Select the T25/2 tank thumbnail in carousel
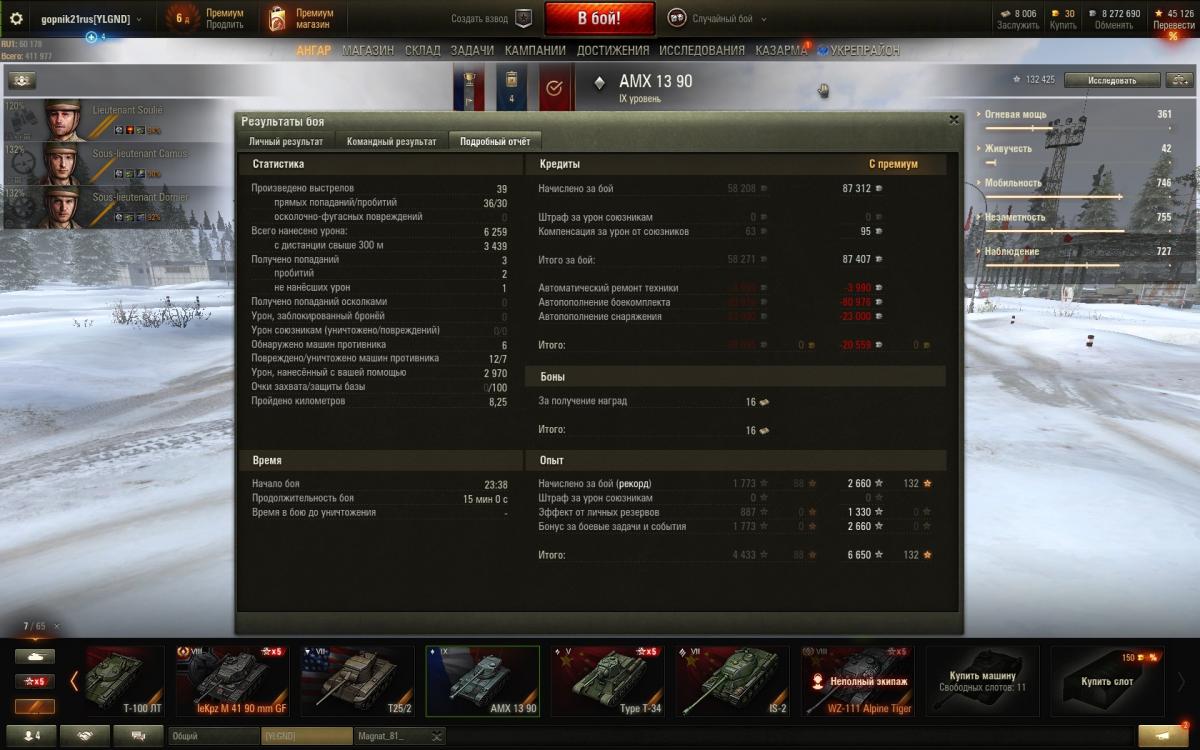This screenshot has height=750, width=1200. click(358, 681)
